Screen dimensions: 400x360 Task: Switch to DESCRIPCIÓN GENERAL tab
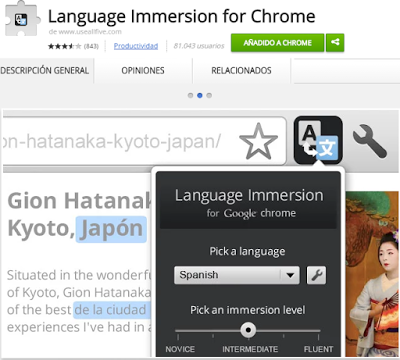click(45, 70)
